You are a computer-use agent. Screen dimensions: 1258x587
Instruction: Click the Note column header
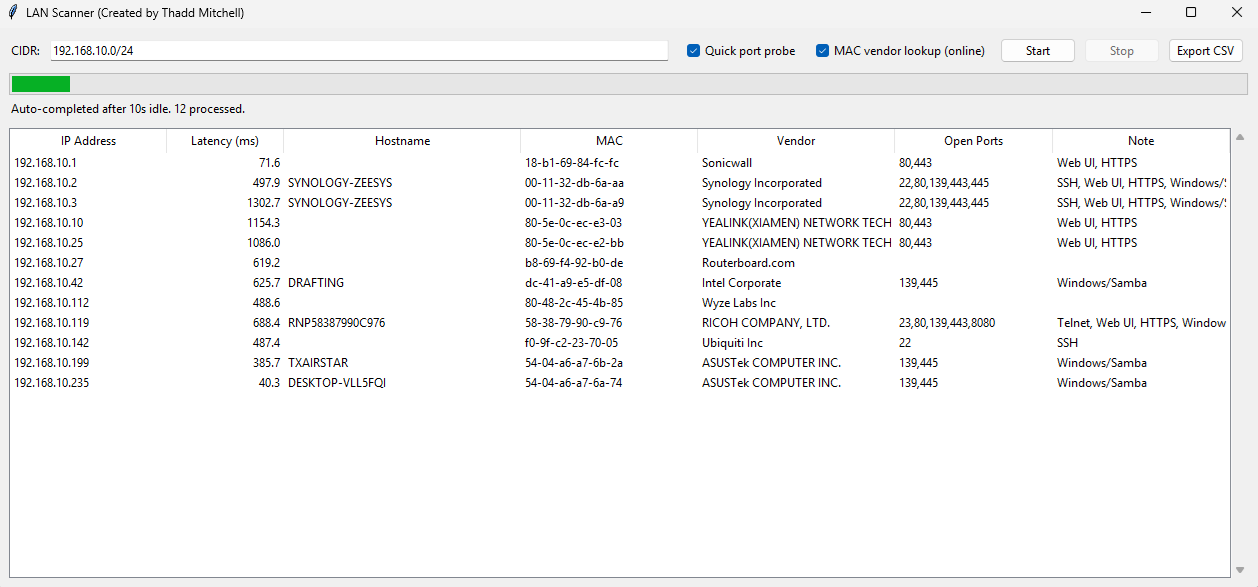[1141, 141]
